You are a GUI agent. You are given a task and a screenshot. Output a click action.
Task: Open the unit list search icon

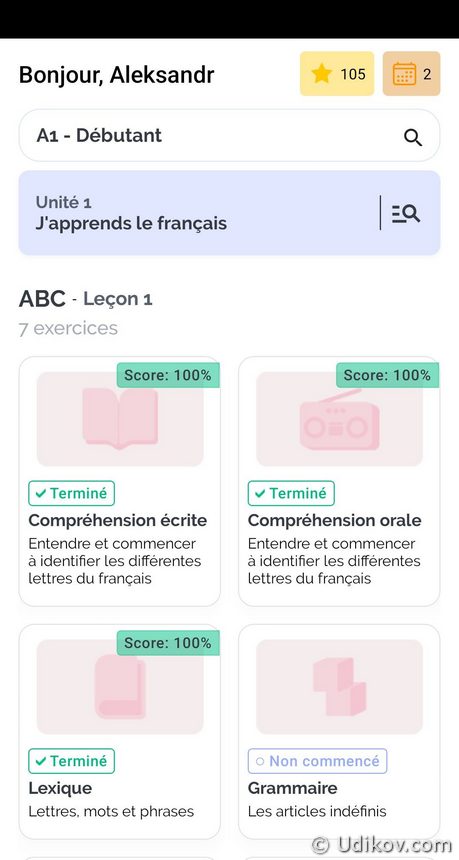tap(406, 213)
